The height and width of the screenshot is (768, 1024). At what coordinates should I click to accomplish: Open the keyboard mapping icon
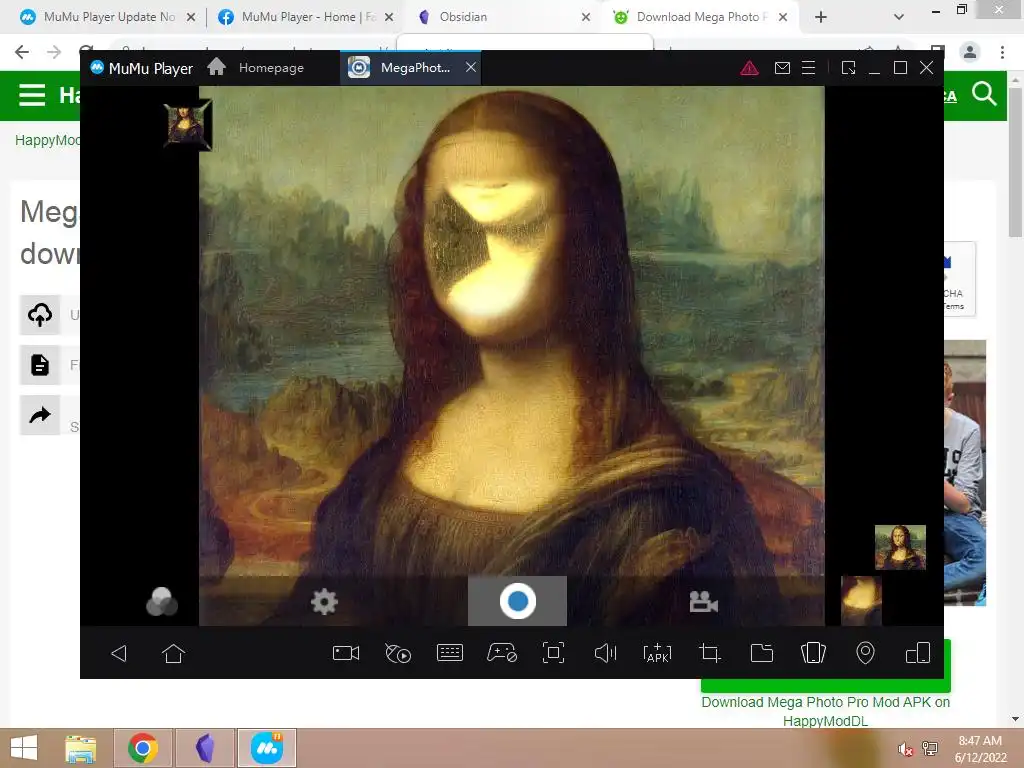(449, 653)
